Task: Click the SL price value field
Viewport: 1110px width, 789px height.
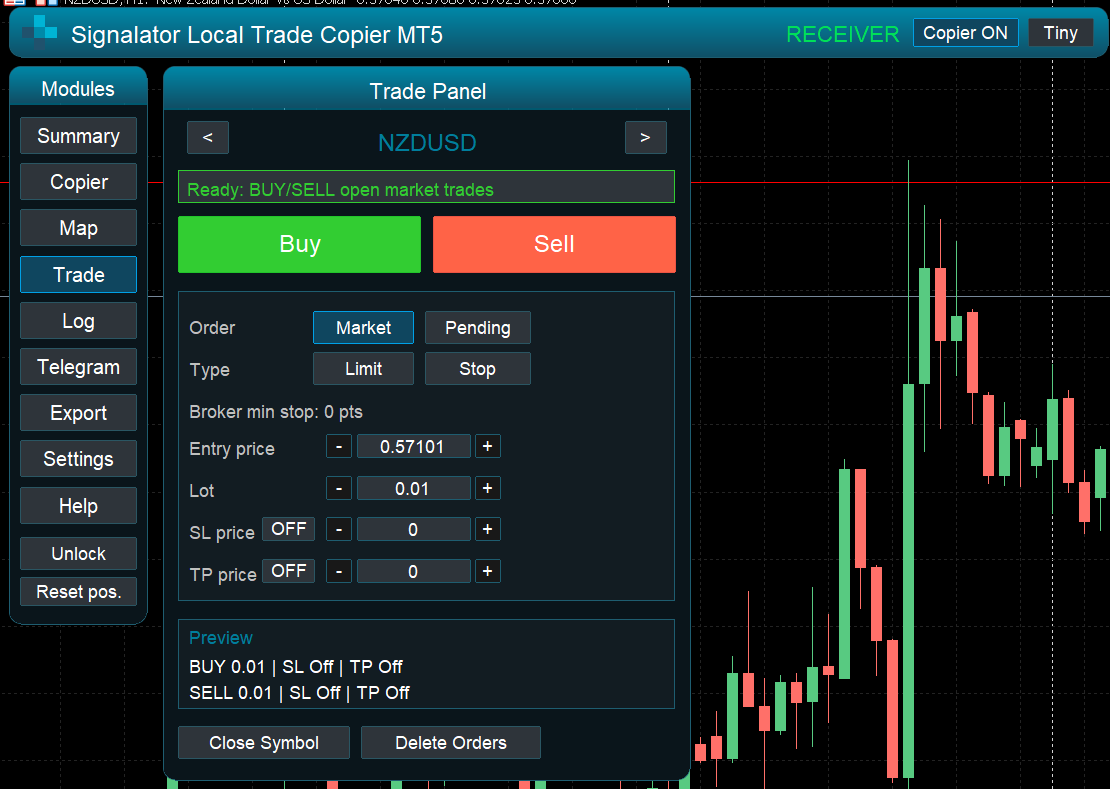Action: (413, 529)
